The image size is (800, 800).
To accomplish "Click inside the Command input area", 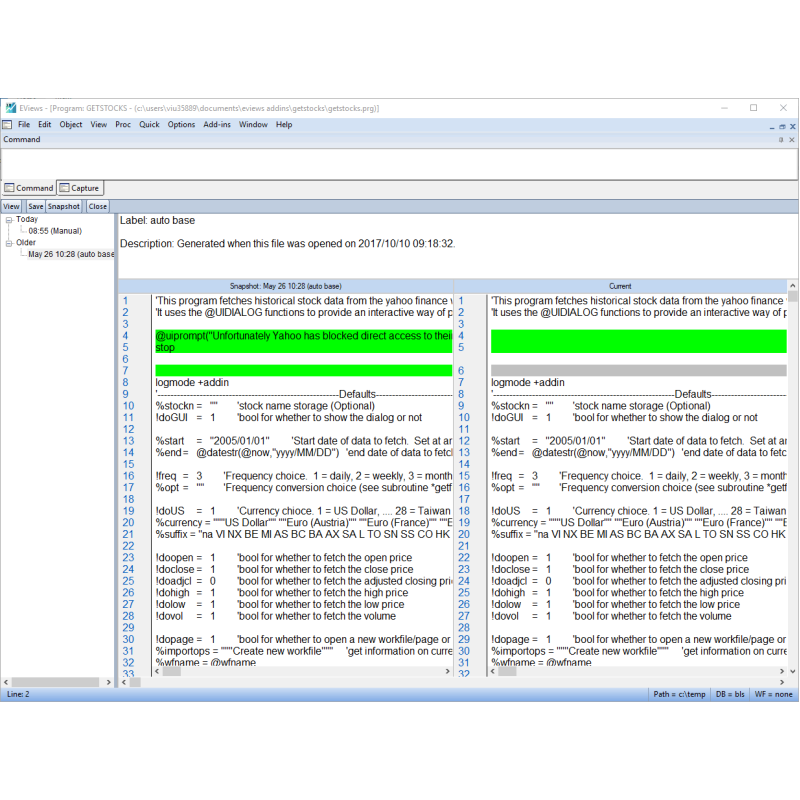I will (400, 162).
